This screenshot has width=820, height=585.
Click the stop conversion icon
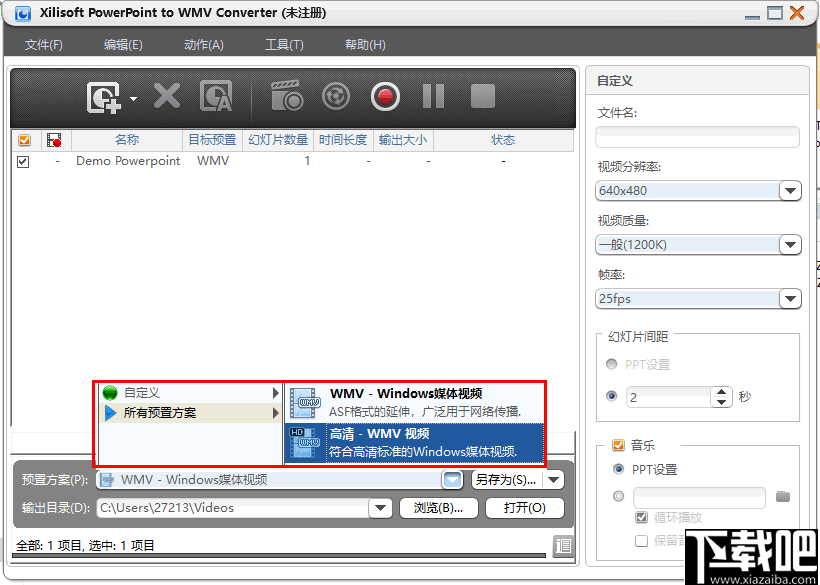(482, 97)
